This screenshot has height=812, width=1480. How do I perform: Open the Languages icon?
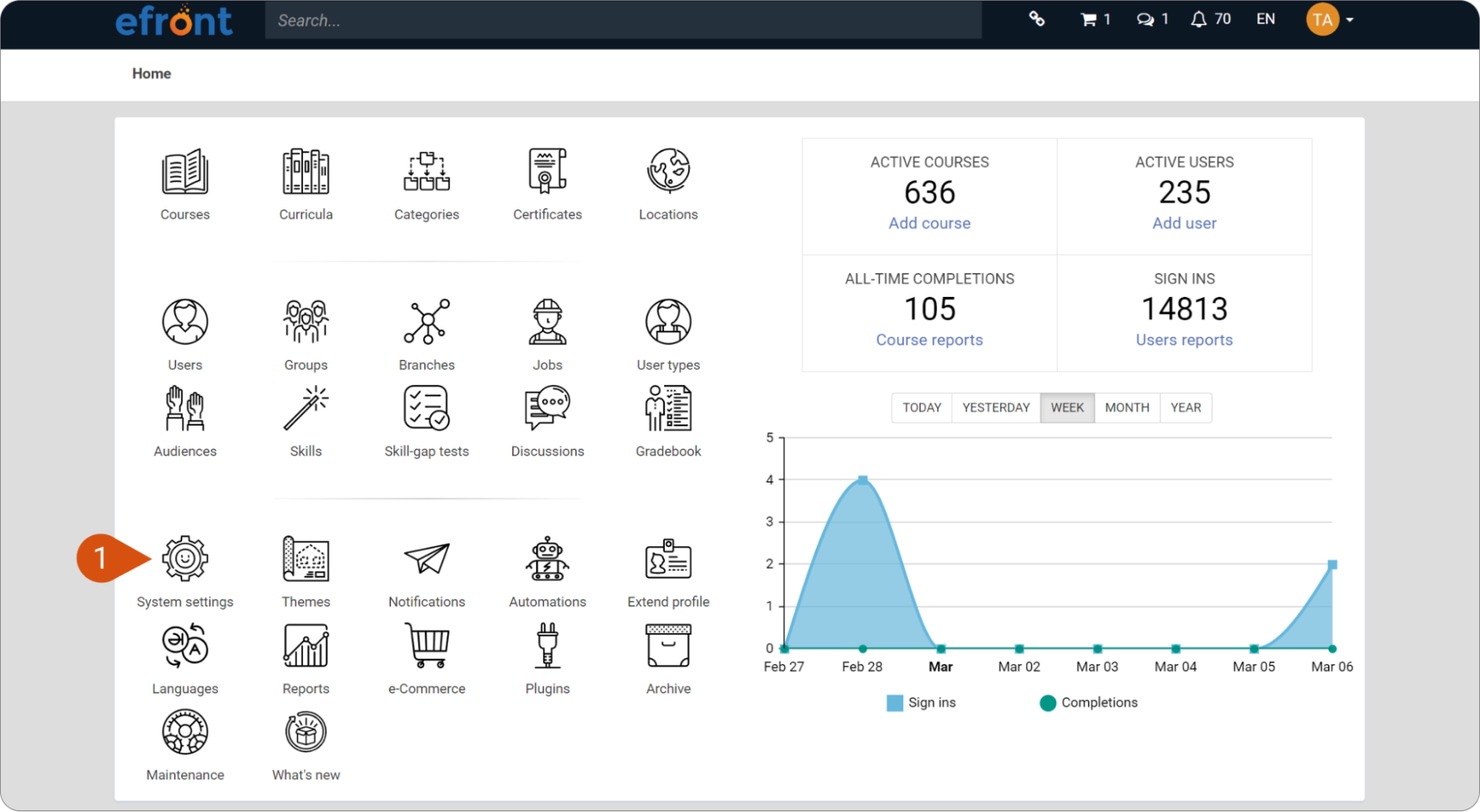[x=185, y=645]
